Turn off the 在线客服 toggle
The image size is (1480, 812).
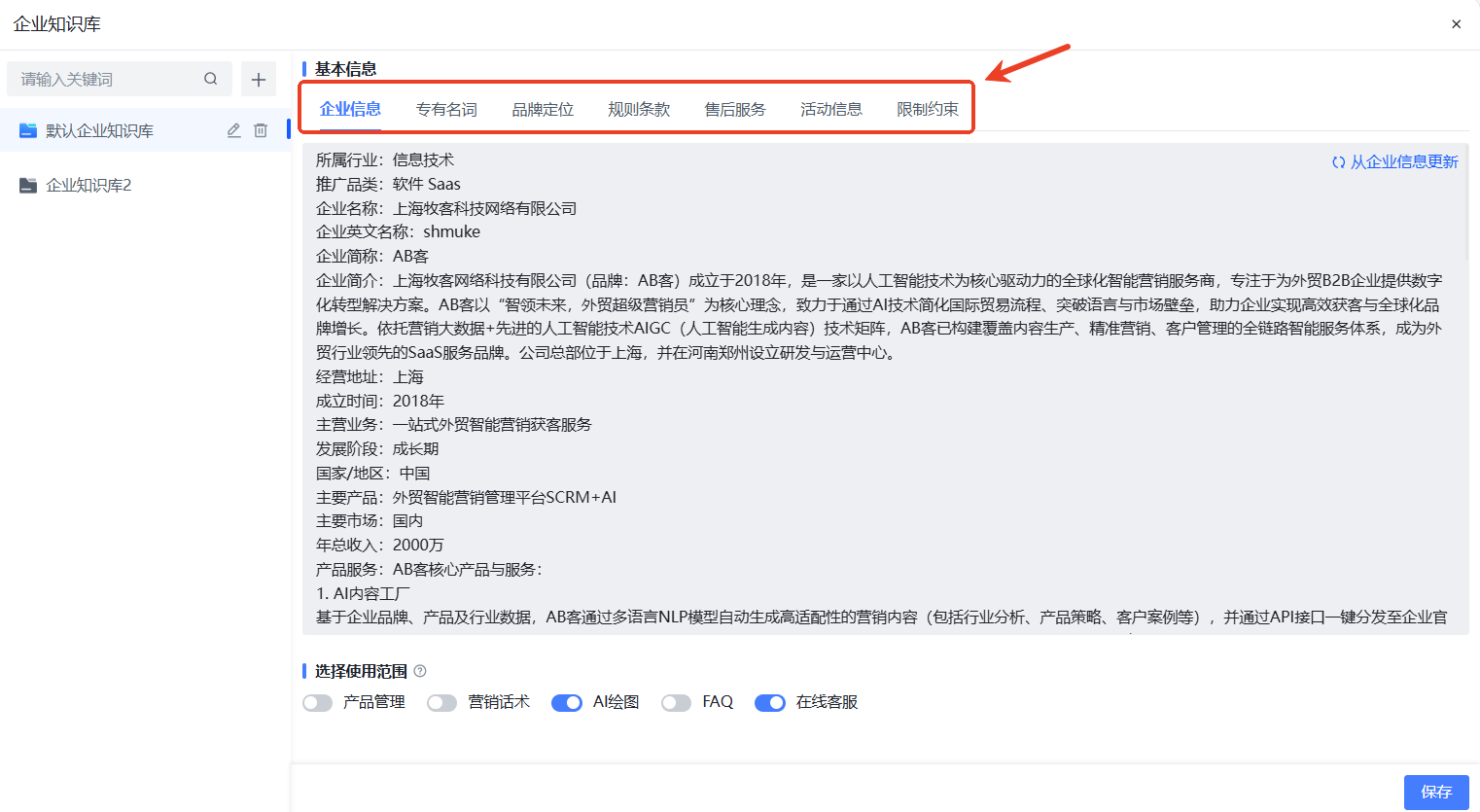pyautogui.click(x=770, y=702)
